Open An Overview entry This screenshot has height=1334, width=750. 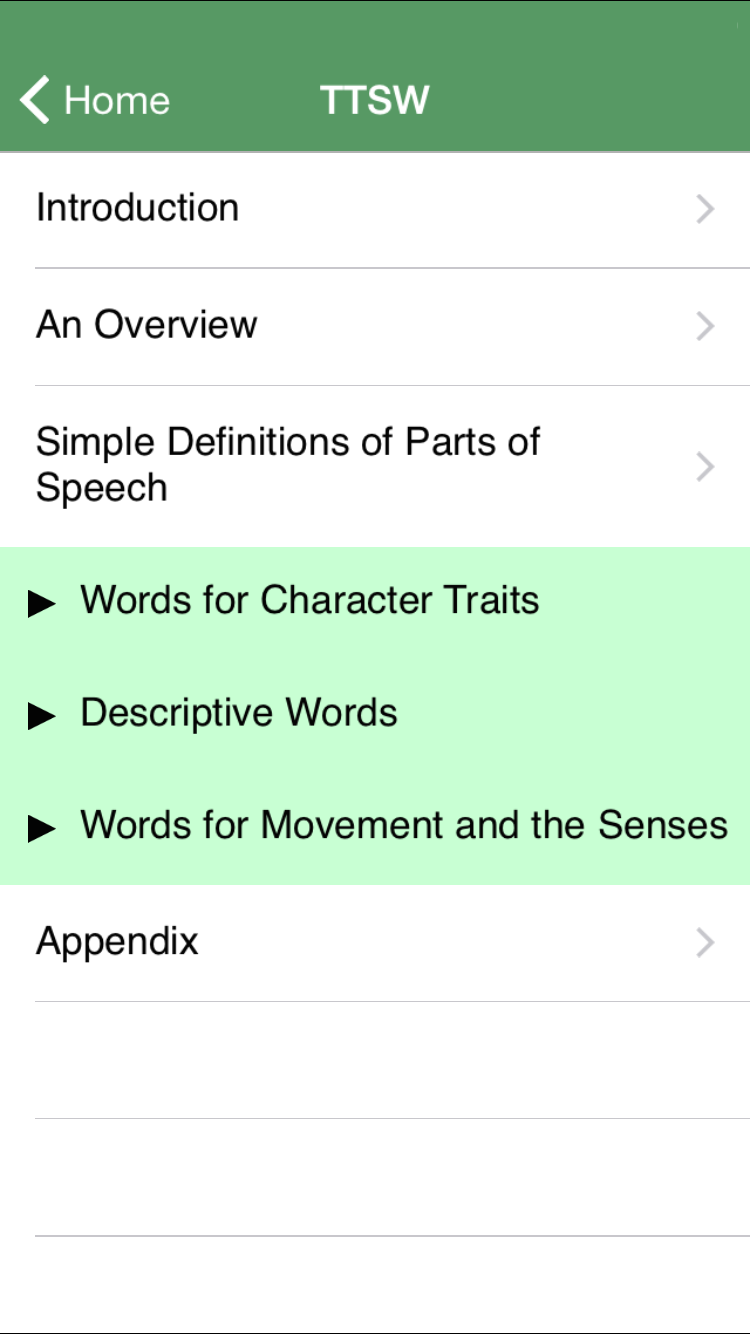tap(147, 325)
